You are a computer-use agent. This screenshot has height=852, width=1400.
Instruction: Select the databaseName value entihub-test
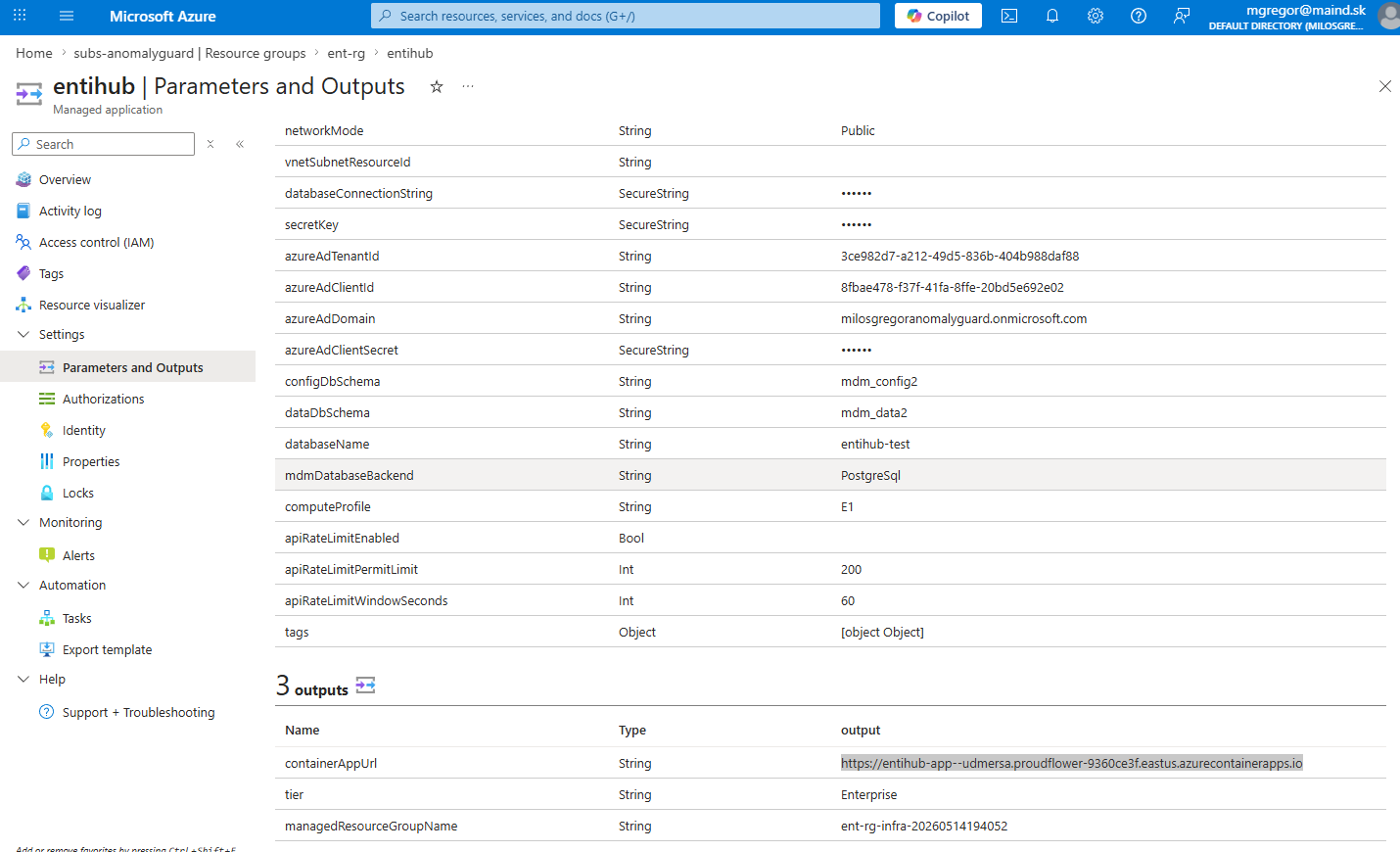click(875, 444)
